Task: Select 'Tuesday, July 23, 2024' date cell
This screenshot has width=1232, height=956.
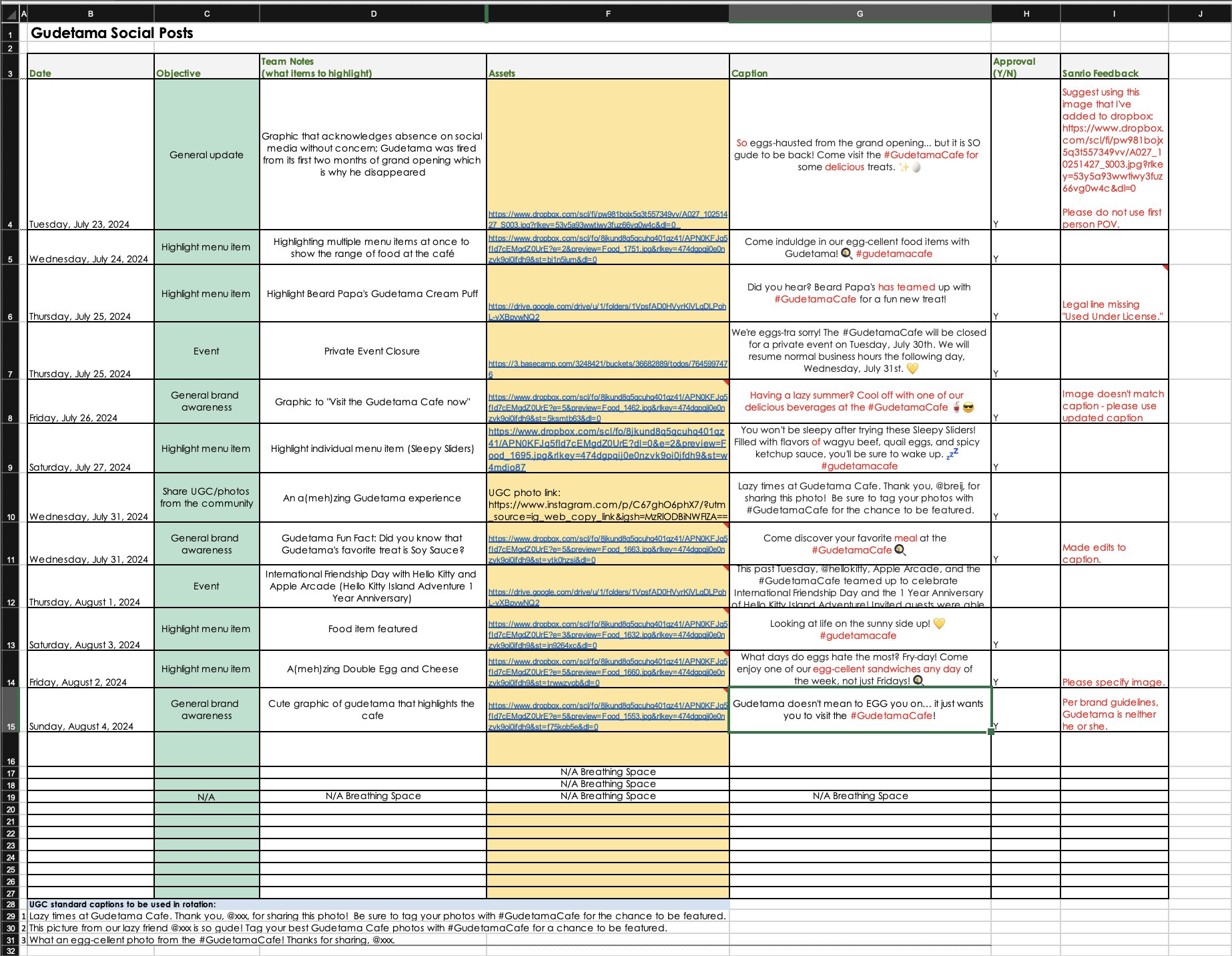Action: [x=91, y=155]
